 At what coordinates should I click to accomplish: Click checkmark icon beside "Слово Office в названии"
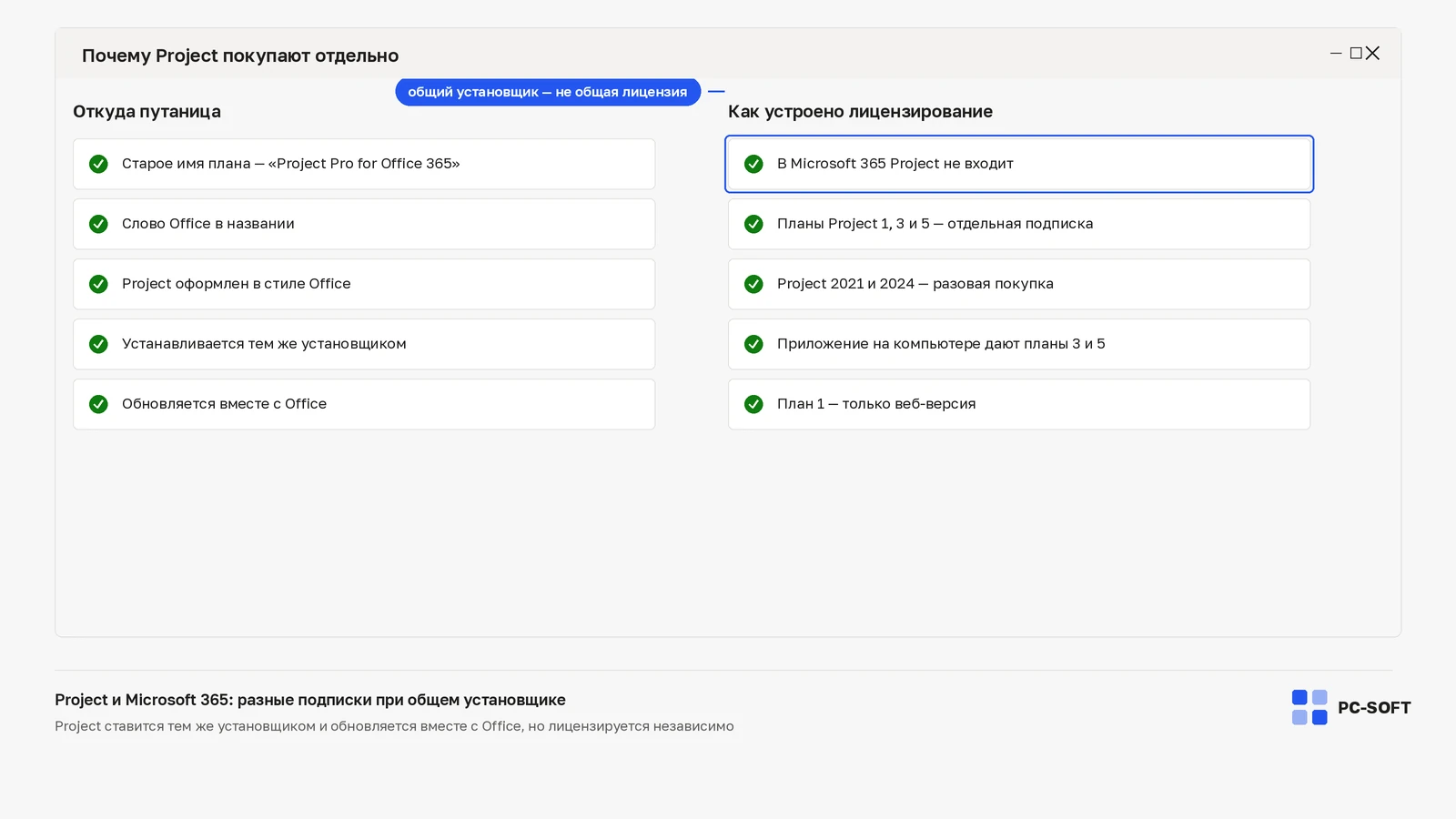(98, 224)
